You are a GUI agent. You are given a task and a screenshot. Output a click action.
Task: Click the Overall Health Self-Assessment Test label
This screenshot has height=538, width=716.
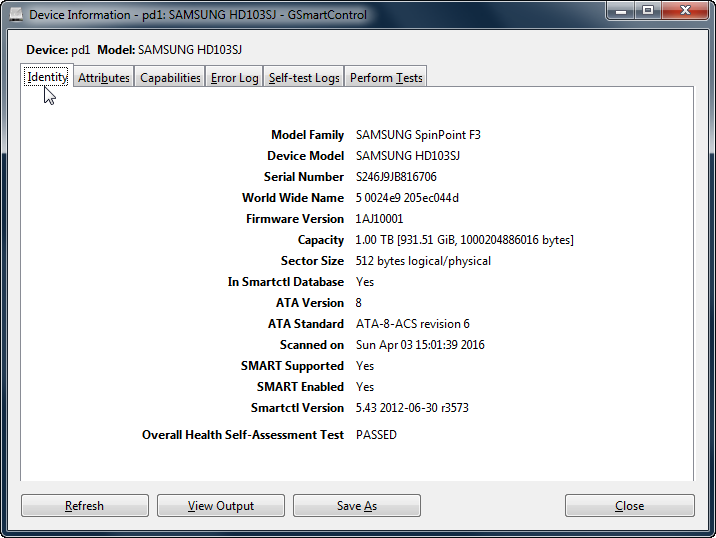(x=242, y=435)
